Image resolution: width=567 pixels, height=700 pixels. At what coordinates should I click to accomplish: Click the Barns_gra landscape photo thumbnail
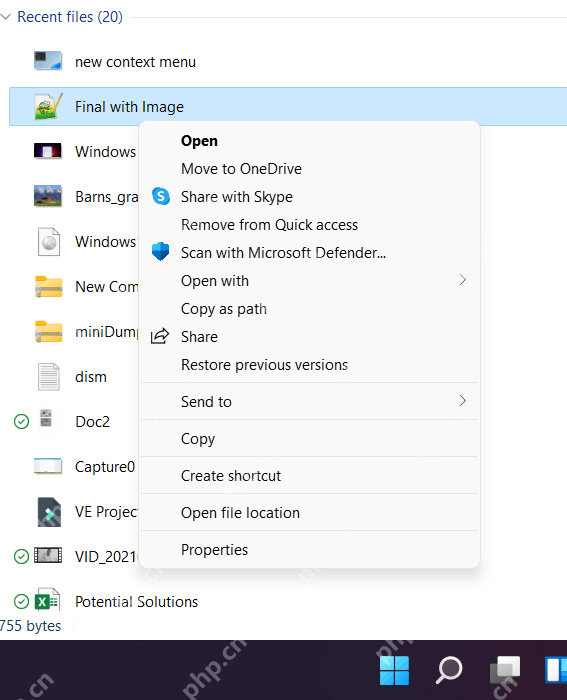48,196
